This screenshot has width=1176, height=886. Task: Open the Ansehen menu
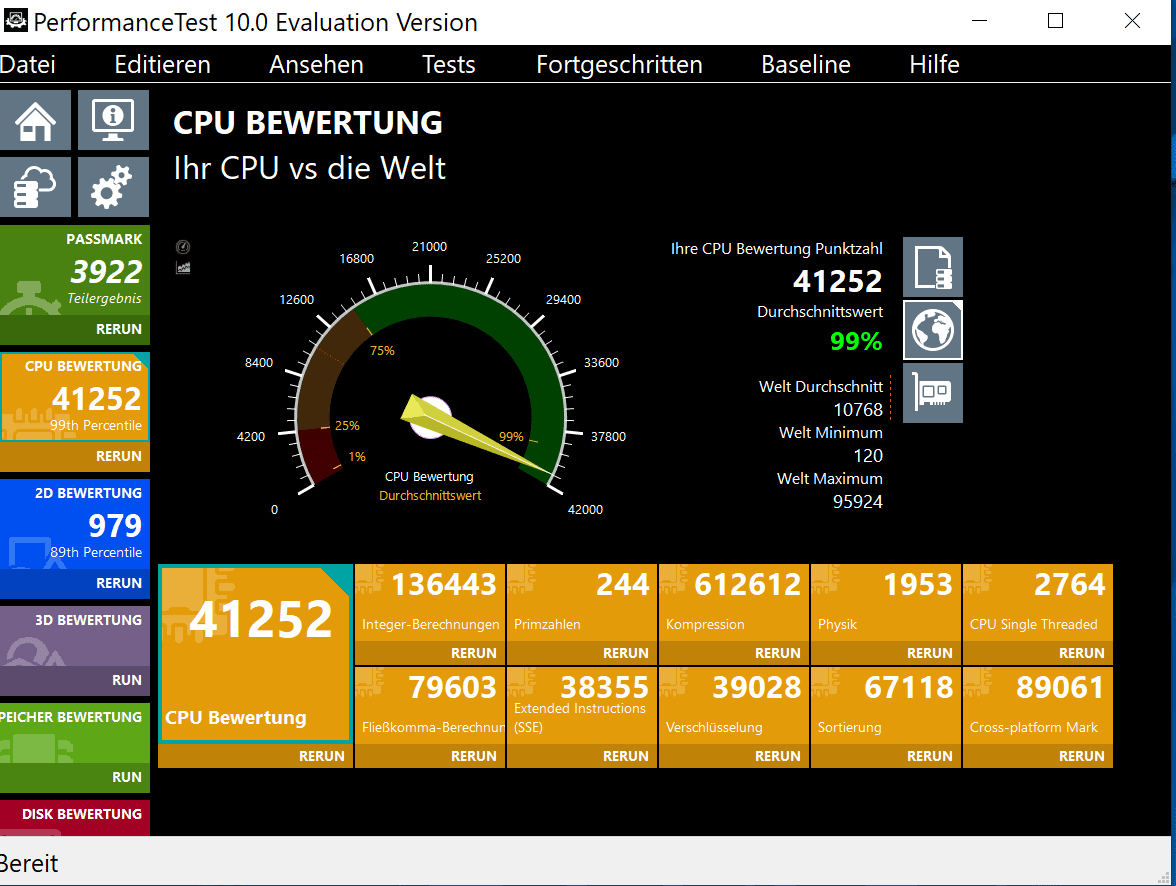pyautogui.click(x=316, y=65)
